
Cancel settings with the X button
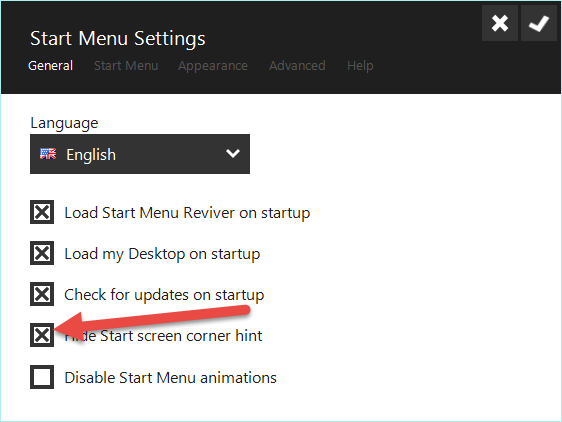[500, 24]
